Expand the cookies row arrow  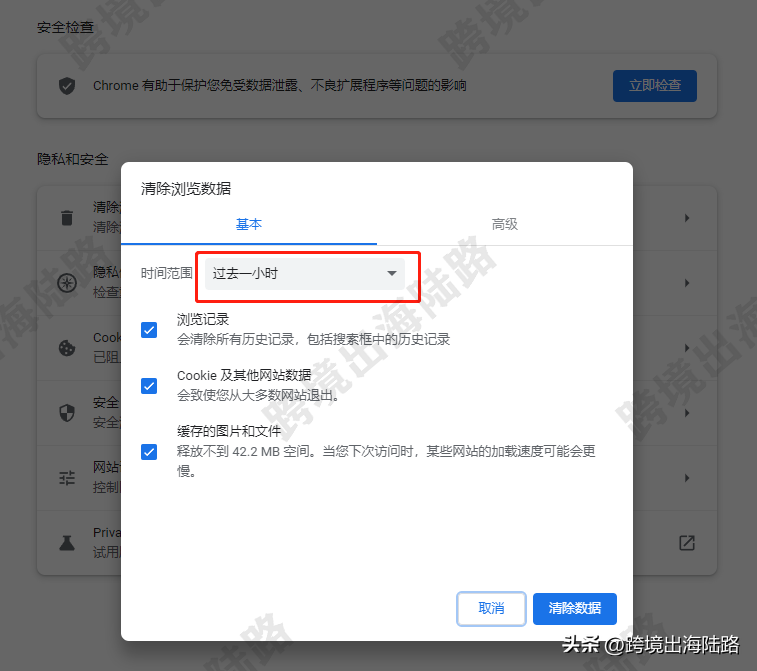[x=687, y=348]
